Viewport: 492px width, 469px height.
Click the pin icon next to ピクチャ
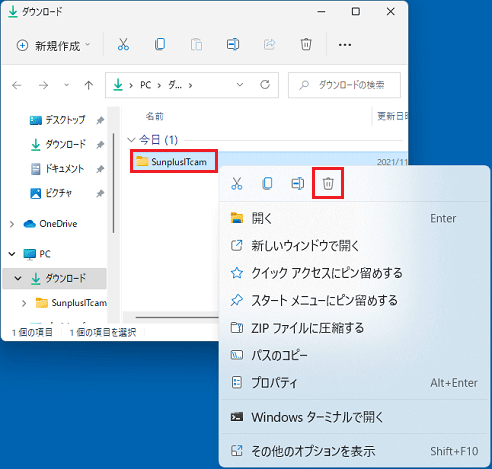pyautogui.click(x=100, y=194)
